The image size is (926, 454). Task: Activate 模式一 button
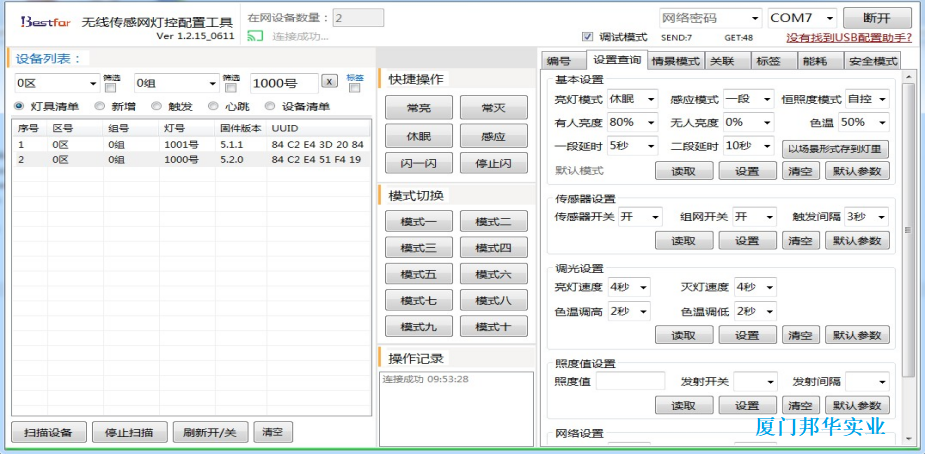pyautogui.click(x=419, y=221)
